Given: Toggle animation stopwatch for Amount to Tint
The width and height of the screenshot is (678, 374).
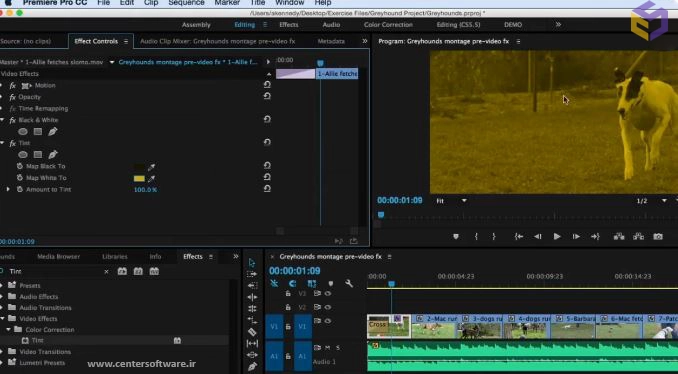Looking at the screenshot, I should [19, 189].
